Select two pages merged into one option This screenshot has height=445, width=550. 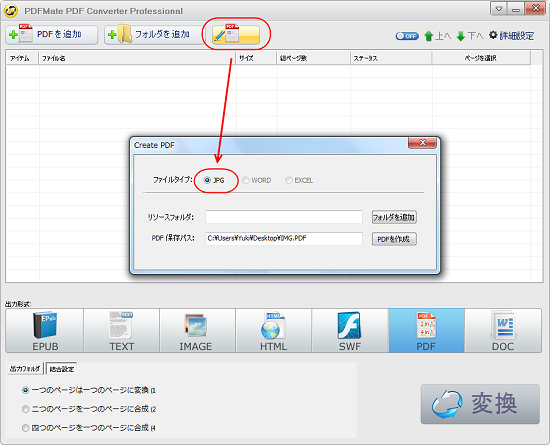click(x=25, y=409)
